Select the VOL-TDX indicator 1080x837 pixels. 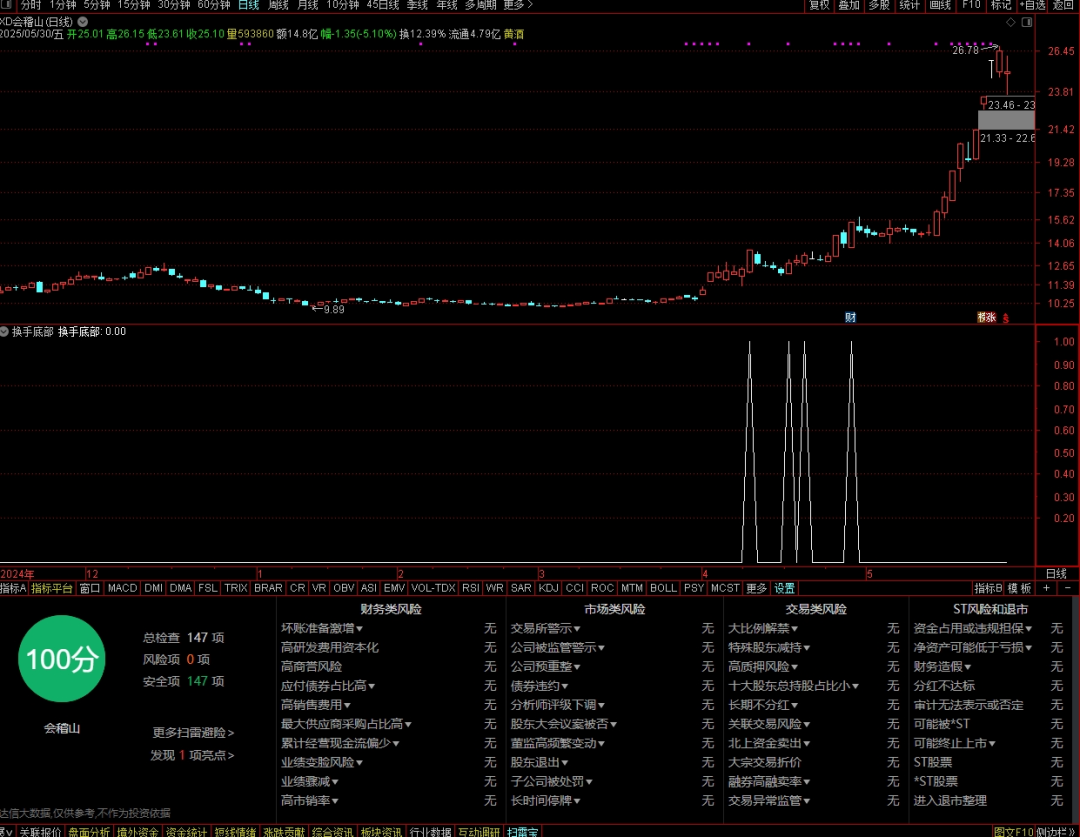pyautogui.click(x=433, y=588)
